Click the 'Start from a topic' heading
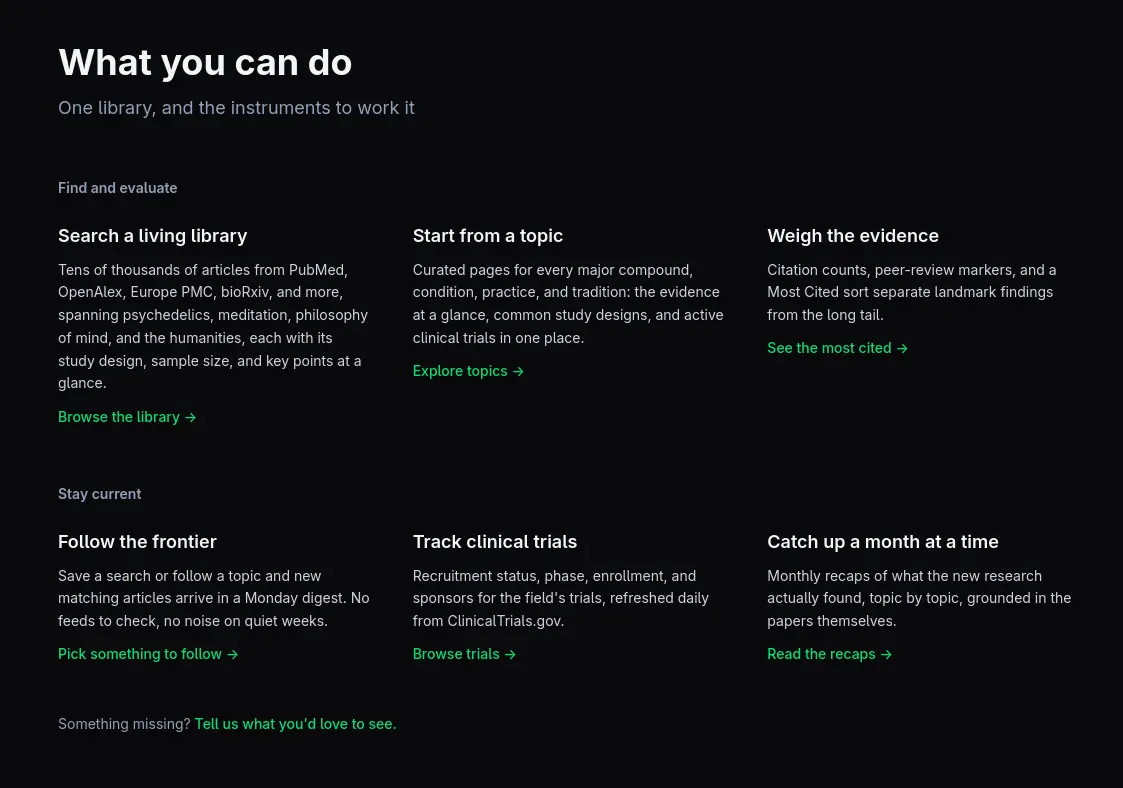 click(488, 236)
